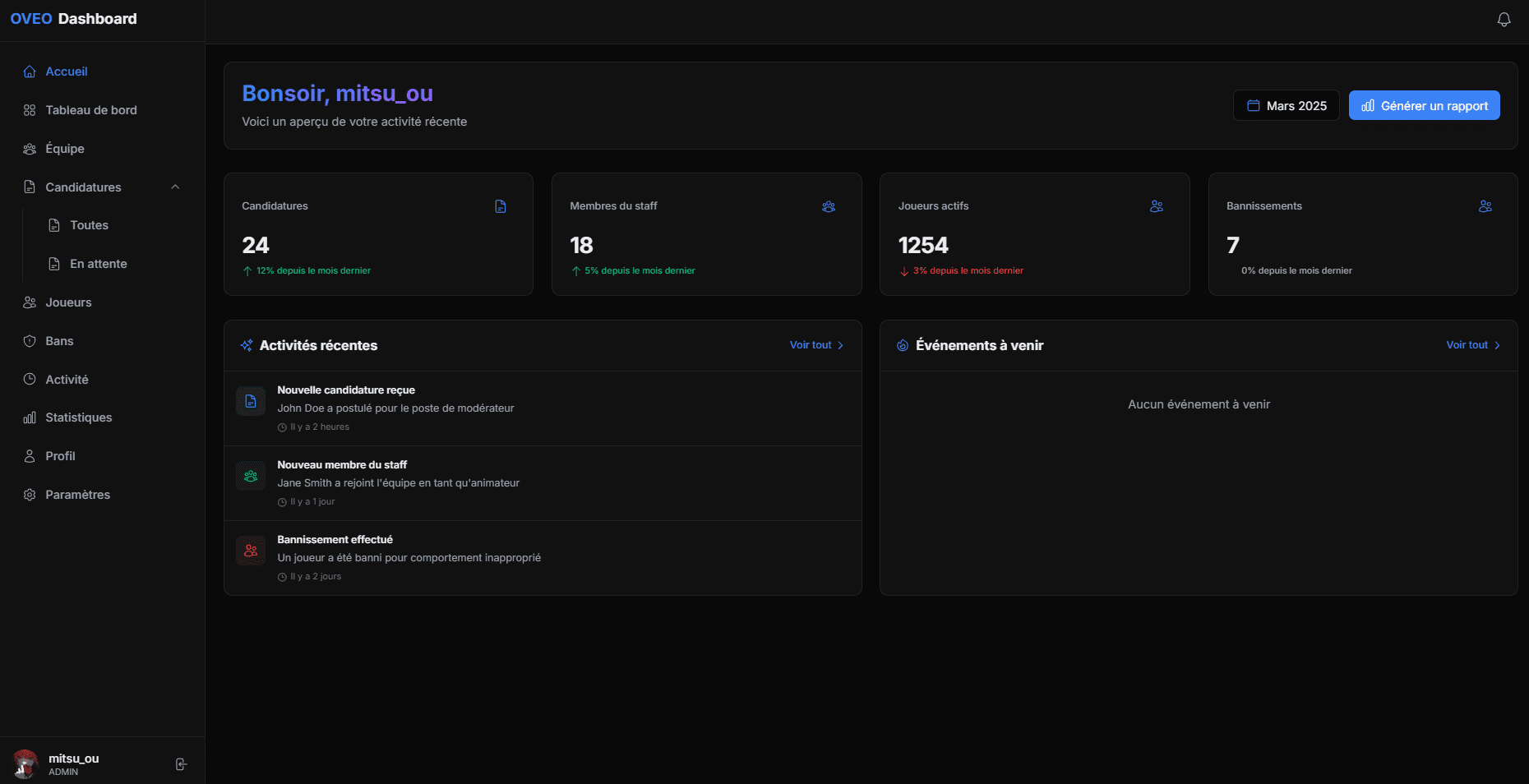Open the Paramètres gear icon

click(x=30, y=495)
